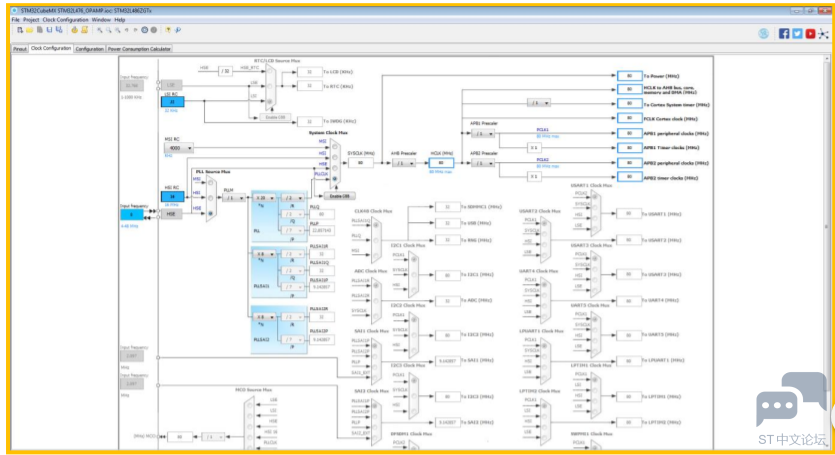Open the APB1 Prescaler dropdown
This screenshot has height=455, width=835.
click(484, 134)
